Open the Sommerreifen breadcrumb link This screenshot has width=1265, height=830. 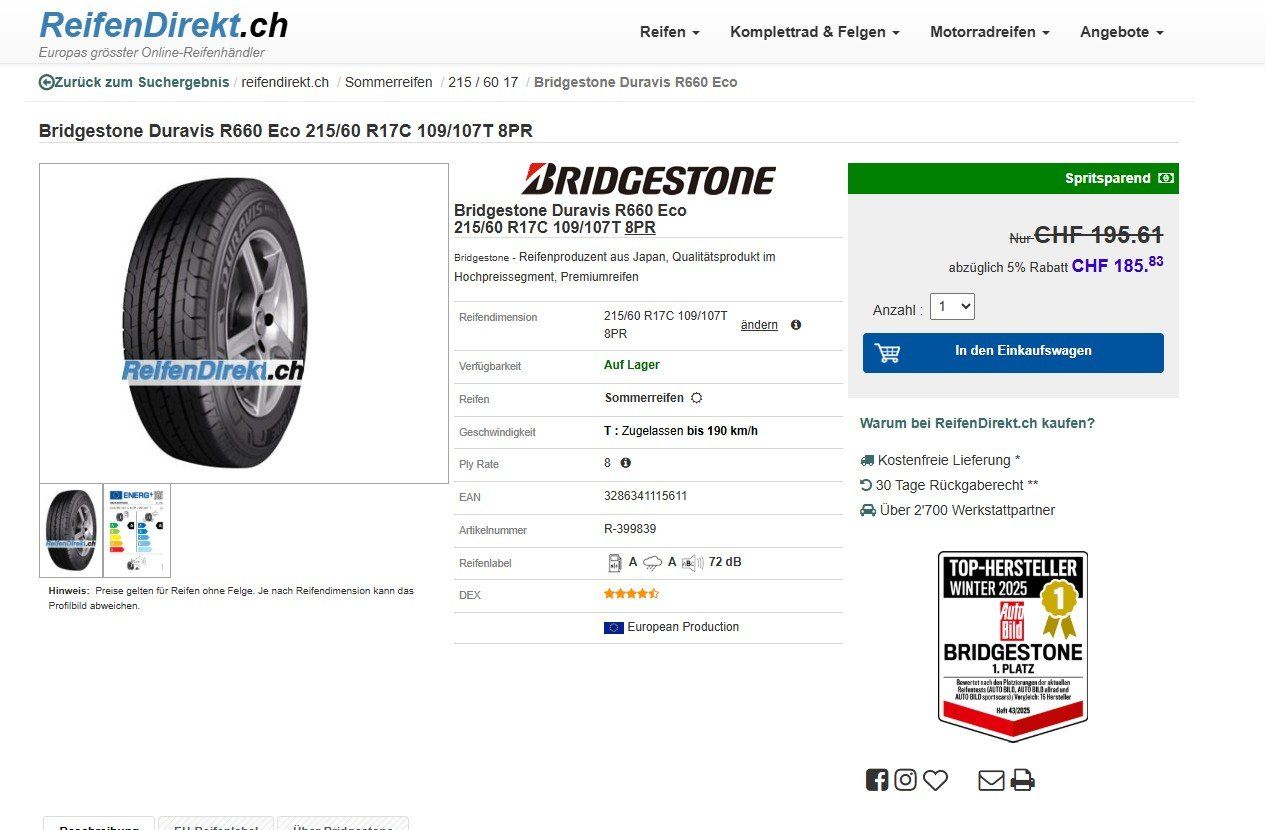(x=389, y=82)
